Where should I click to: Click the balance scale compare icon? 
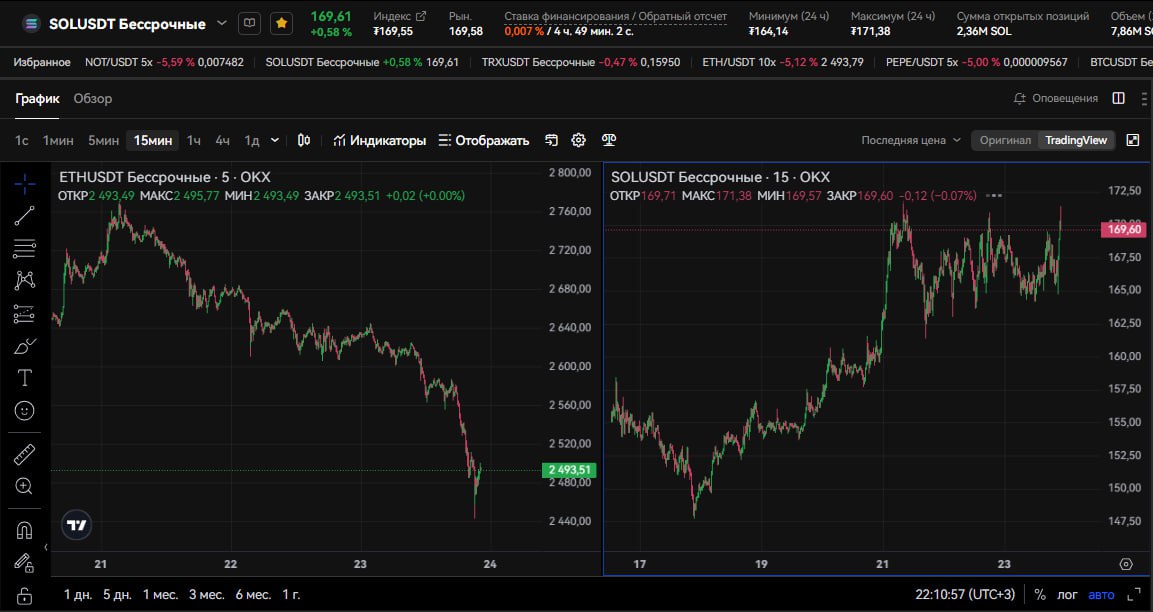coord(609,140)
